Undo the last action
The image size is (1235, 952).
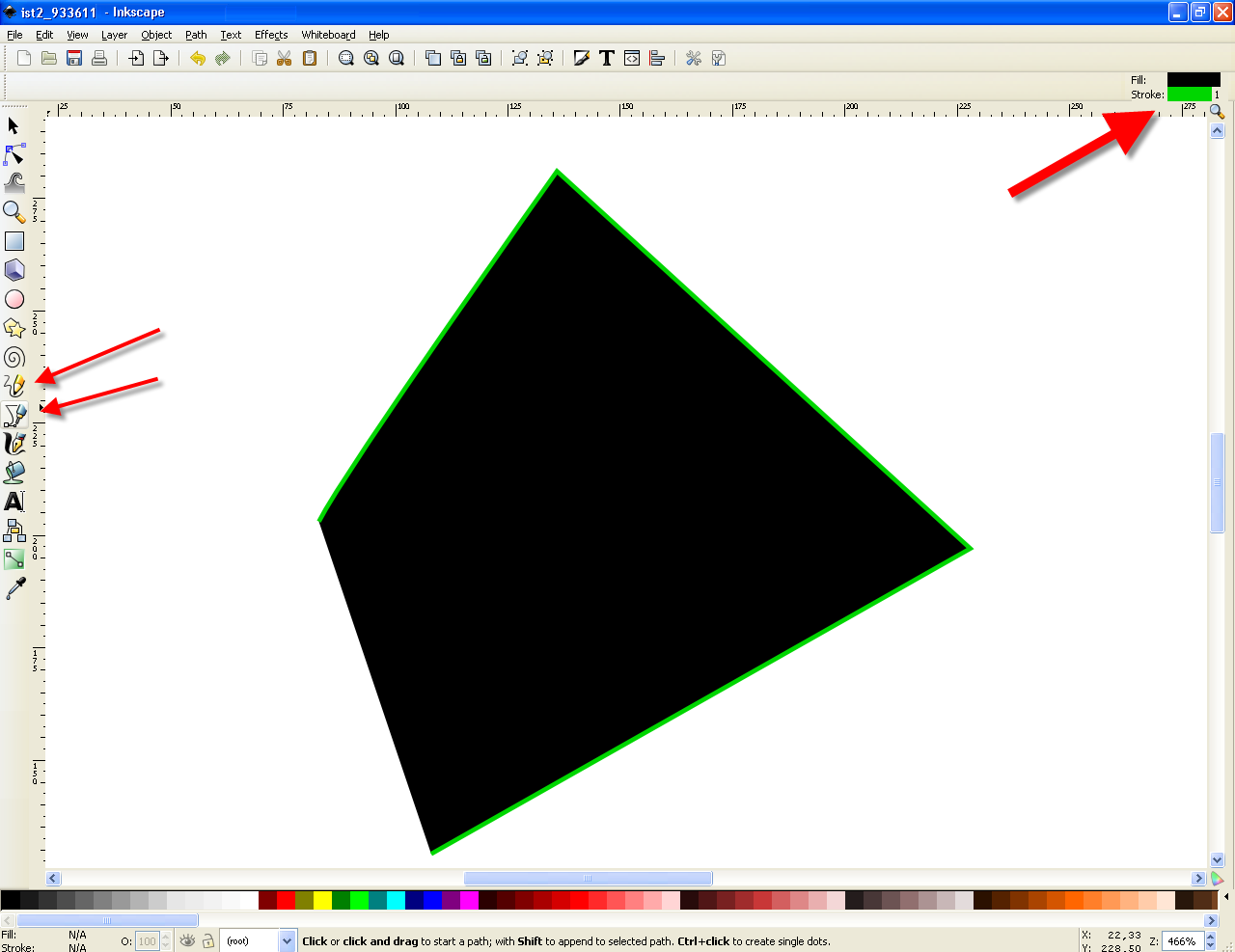197,58
